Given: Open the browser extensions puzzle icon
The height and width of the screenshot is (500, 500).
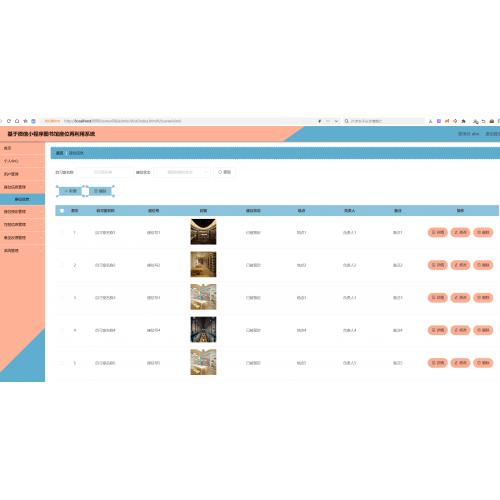Looking at the screenshot, I should pos(463,121).
